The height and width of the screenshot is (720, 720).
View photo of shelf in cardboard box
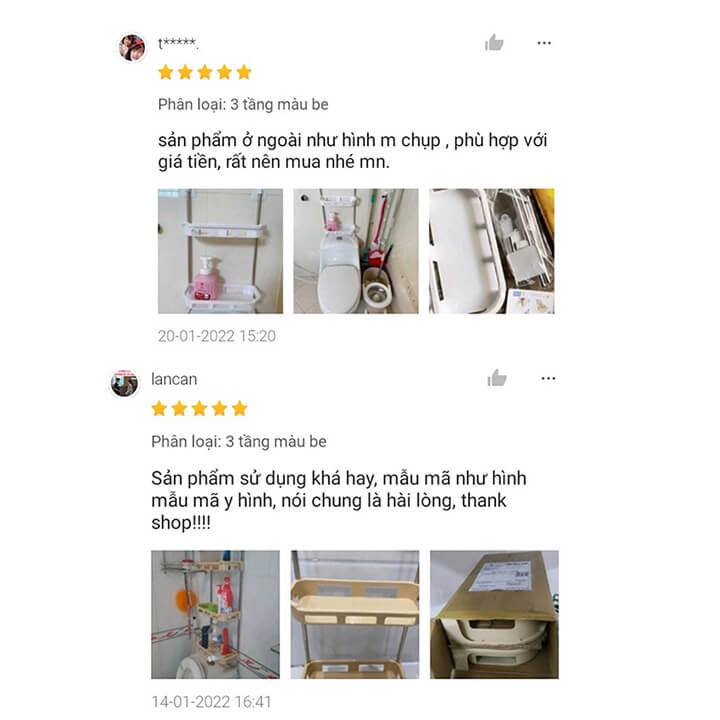(x=495, y=614)
